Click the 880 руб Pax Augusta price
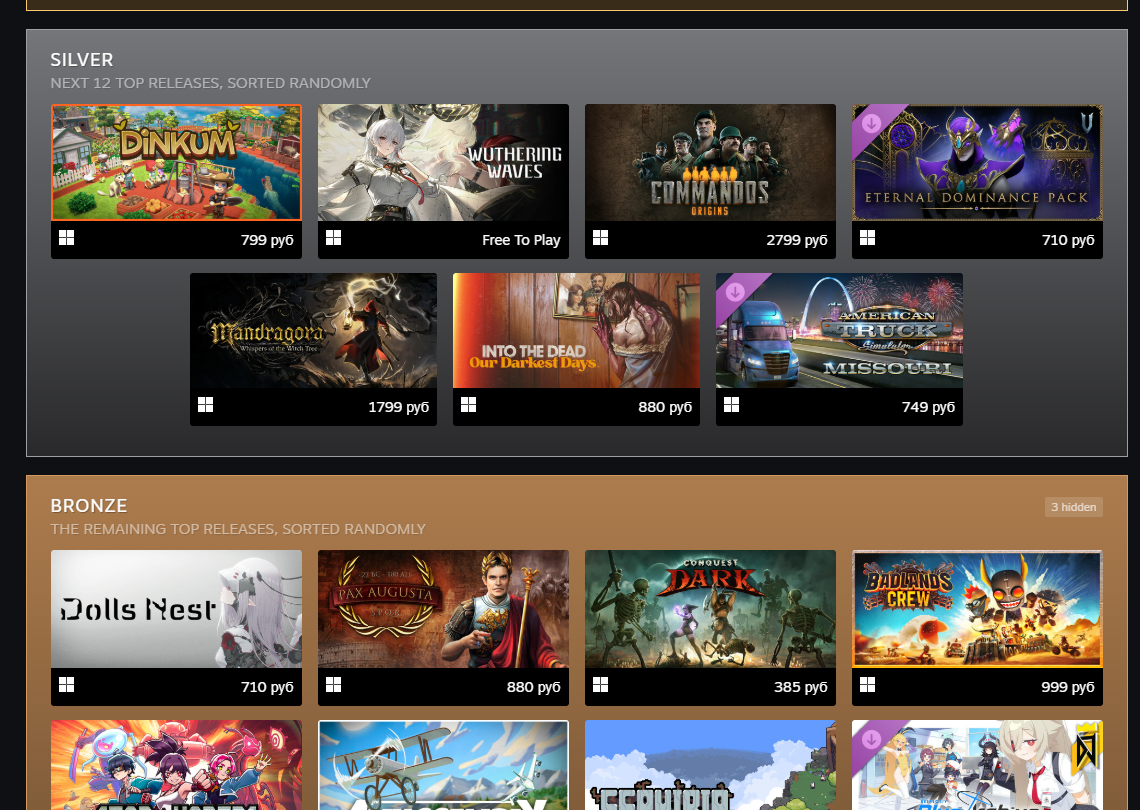 pos(533,687)
